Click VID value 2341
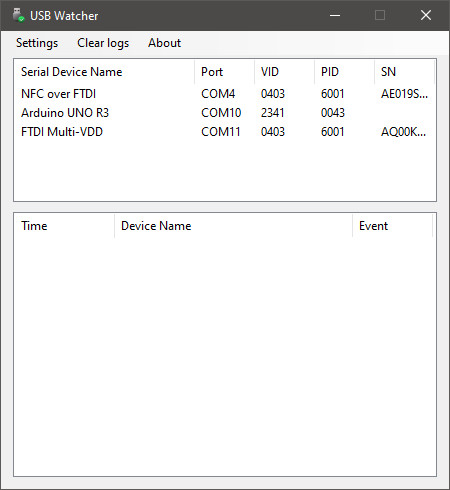Image resolution: width=450 pixels, height=490 pixels. pos(272,113)
